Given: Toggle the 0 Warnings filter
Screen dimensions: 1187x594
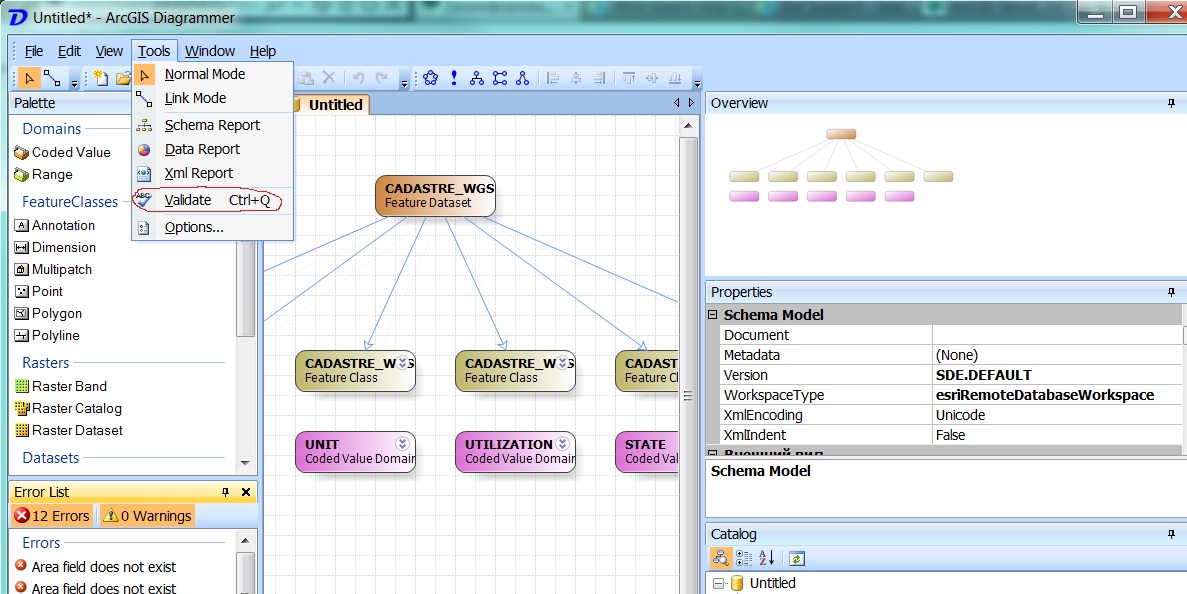Looking at the screenshot, I should (147, 516).
